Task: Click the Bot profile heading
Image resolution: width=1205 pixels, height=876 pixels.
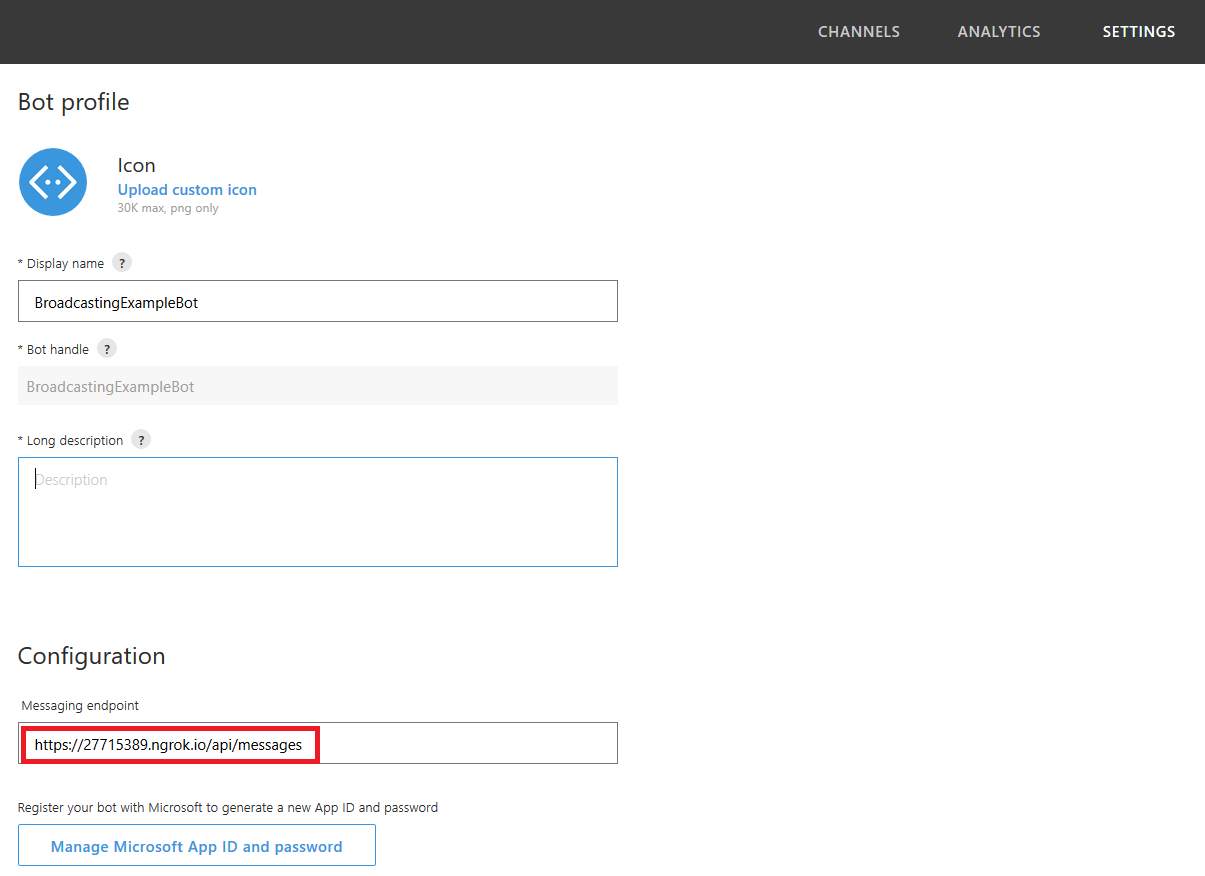Action: 74,102
